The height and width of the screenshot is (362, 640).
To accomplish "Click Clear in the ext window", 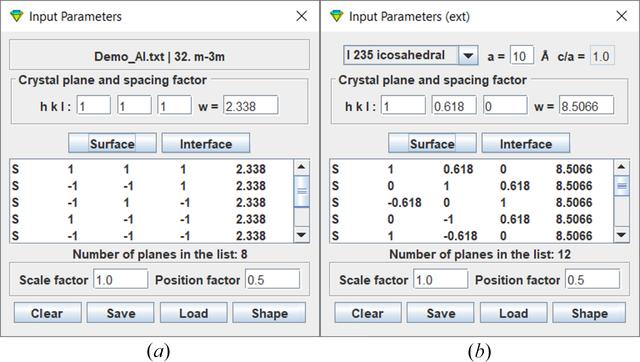I will (x=367, y=313).
